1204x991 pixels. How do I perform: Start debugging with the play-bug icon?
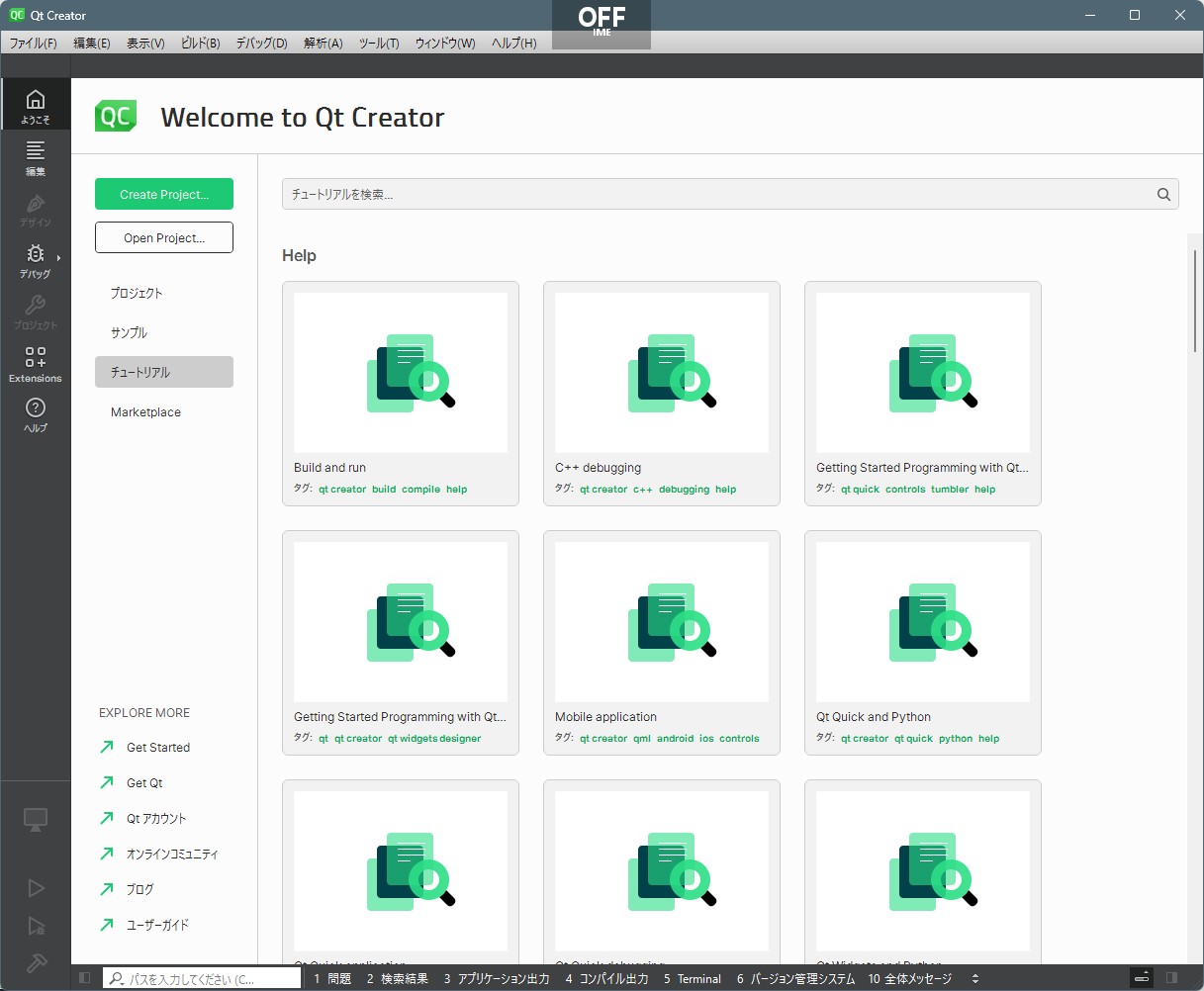[36, 926]
